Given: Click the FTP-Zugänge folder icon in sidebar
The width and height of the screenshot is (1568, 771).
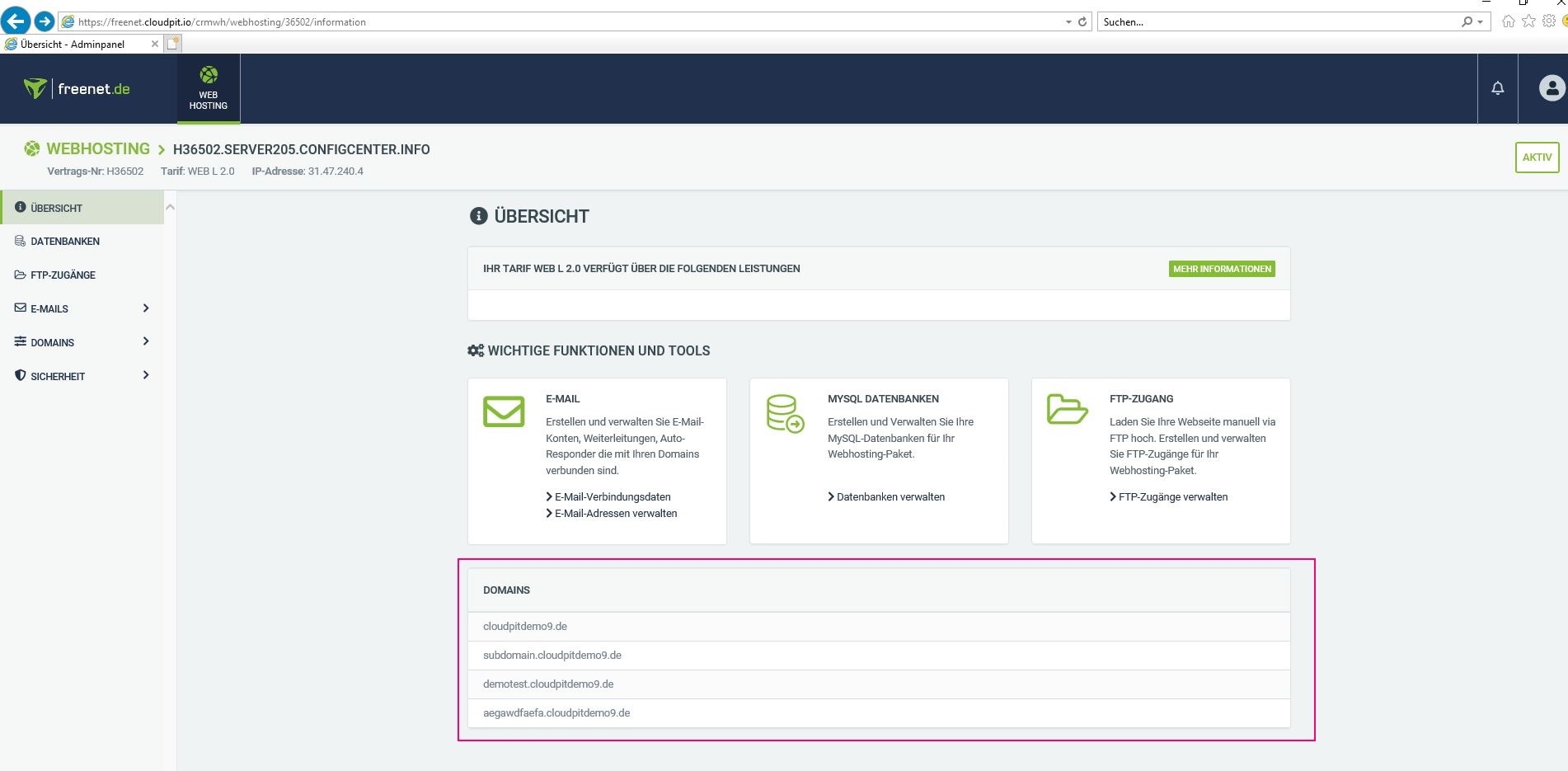Looking at the screenshot, I should pos(19,275).
